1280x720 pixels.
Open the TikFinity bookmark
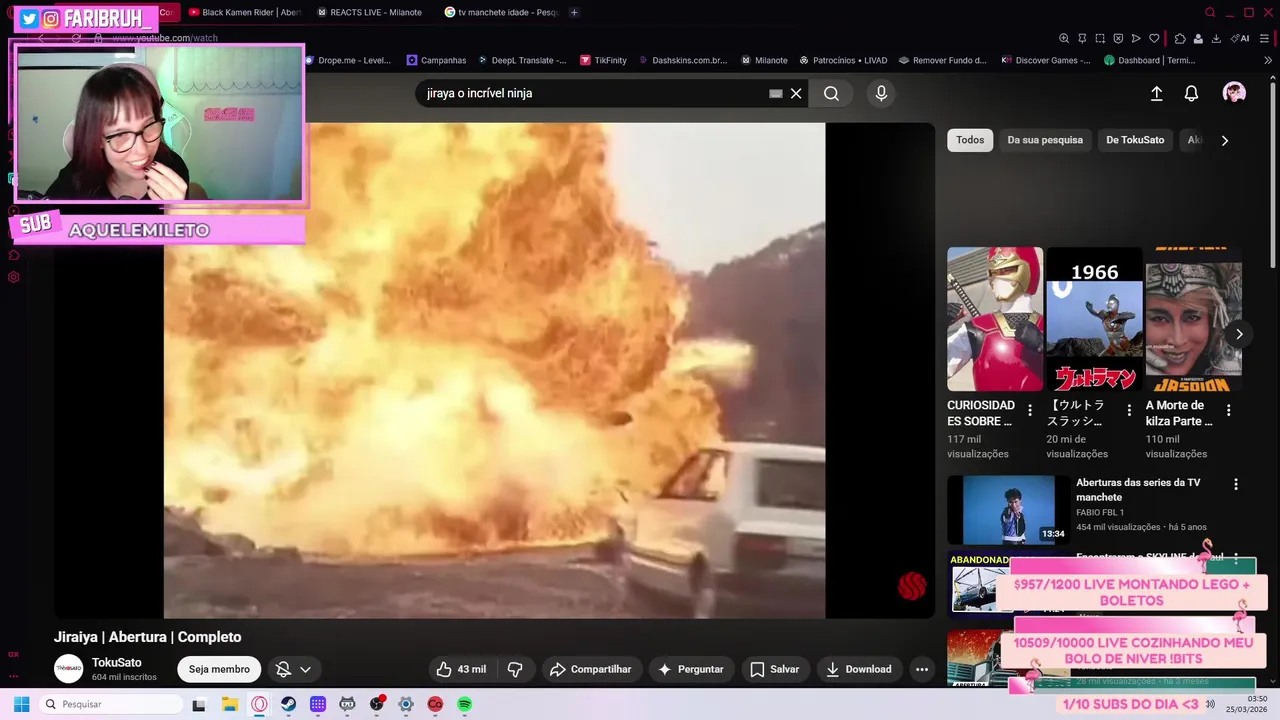click(x=603, y=60)
